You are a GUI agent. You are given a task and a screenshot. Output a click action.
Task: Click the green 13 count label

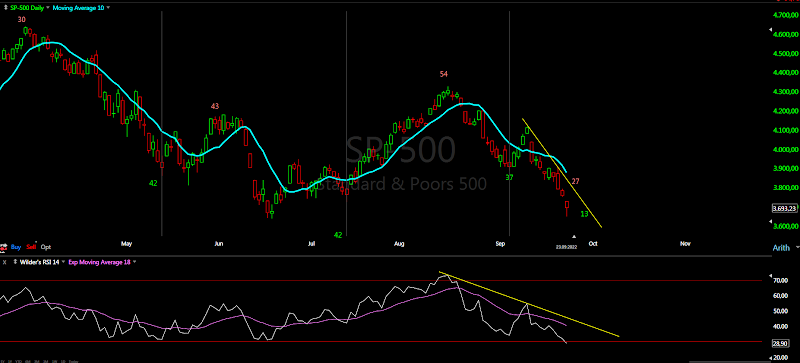pos(585,214)
